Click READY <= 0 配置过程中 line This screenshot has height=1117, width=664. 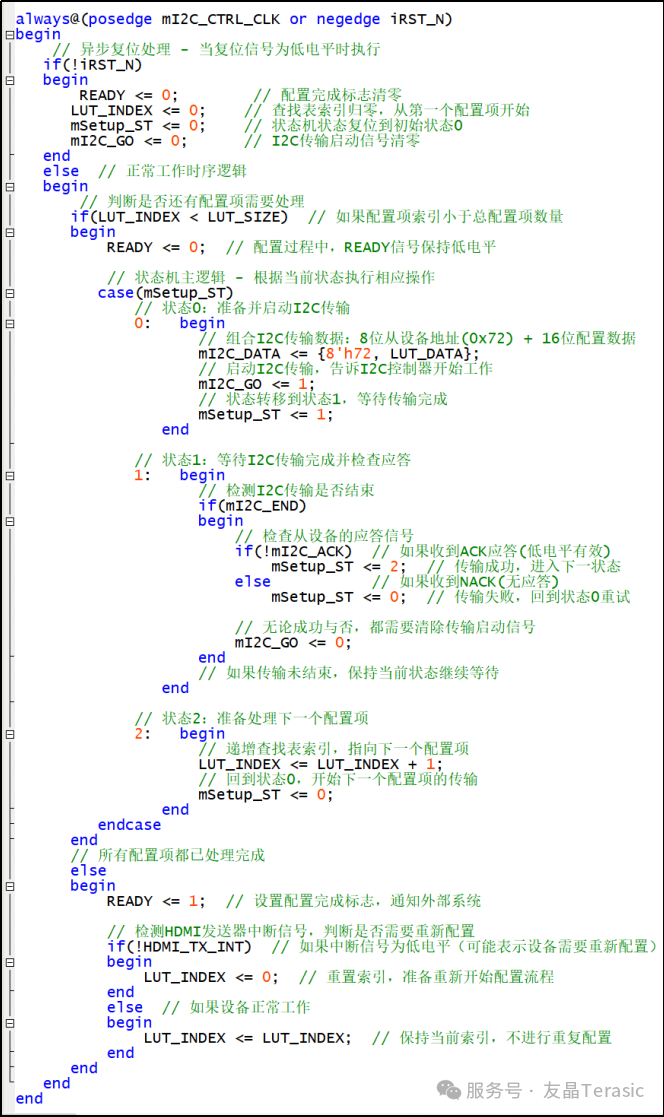301,247
